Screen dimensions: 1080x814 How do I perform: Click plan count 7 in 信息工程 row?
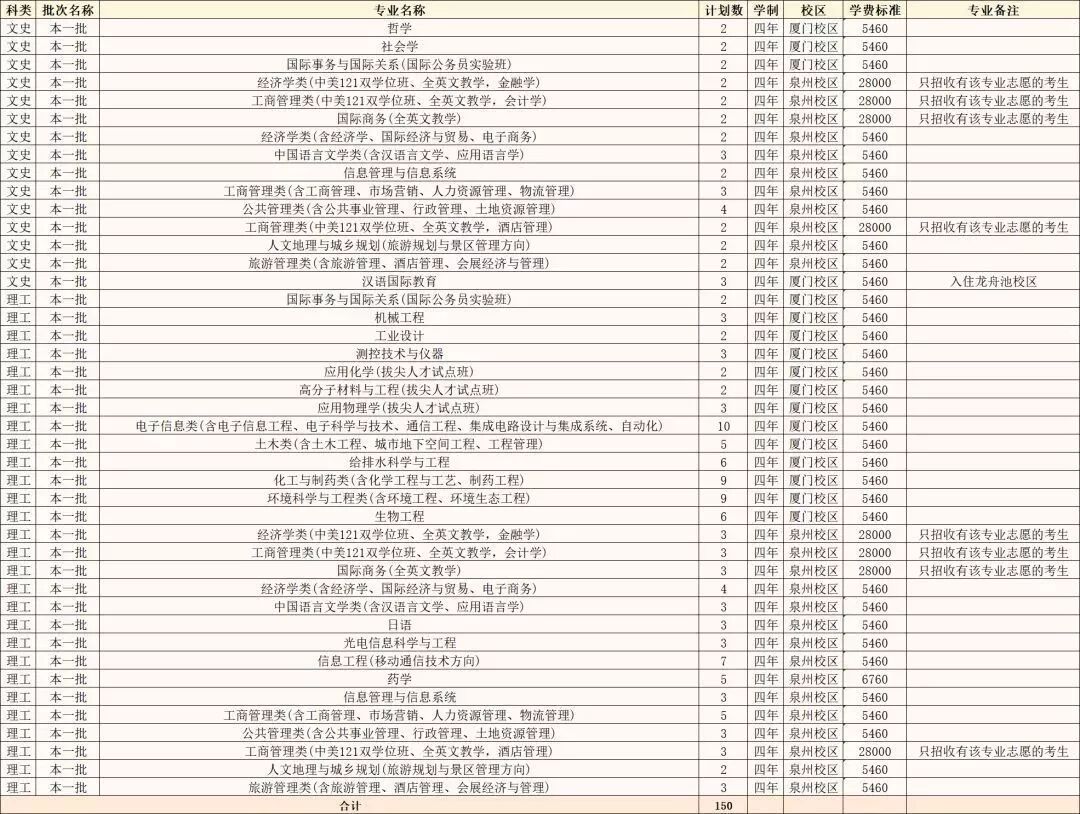pyautogui.click(x=723, y=661)
